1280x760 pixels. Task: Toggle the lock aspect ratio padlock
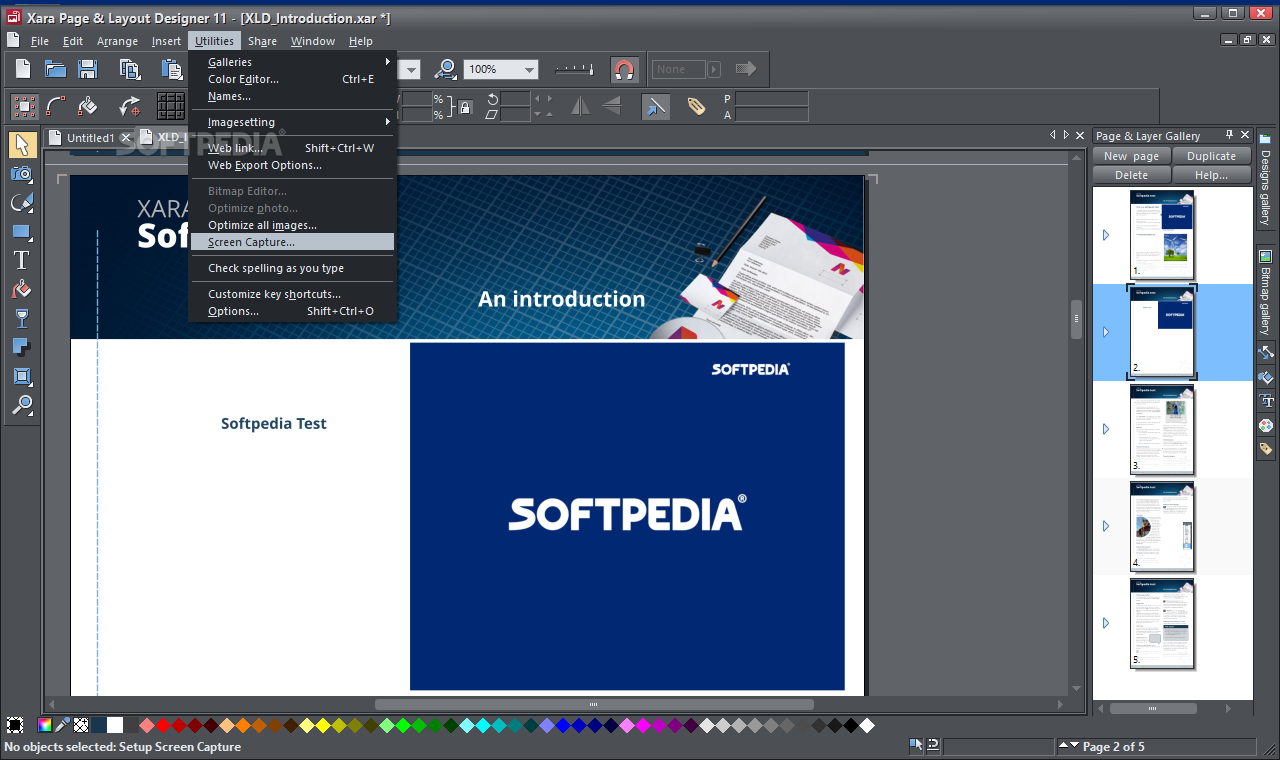pos(465,106)
